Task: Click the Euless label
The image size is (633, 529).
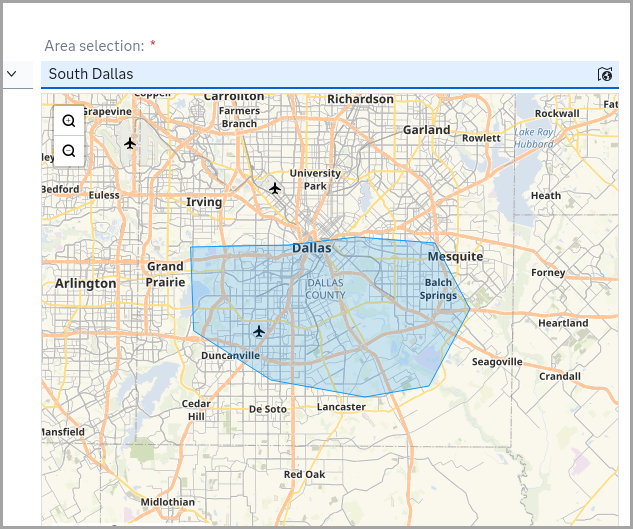Action: (104, 195)
